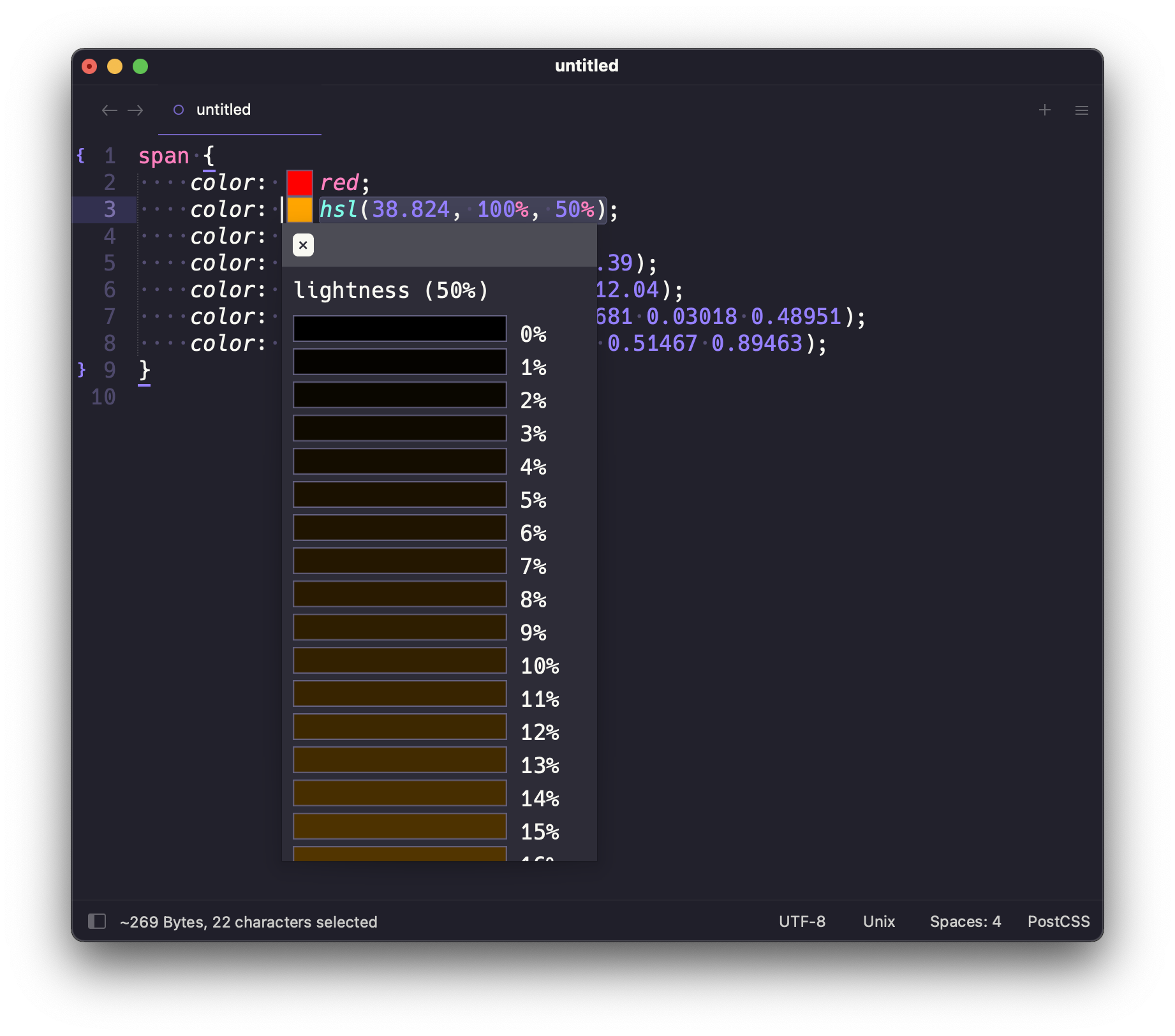
Task: Click the value 0.89463 on line 8
Action: (757, 343)
